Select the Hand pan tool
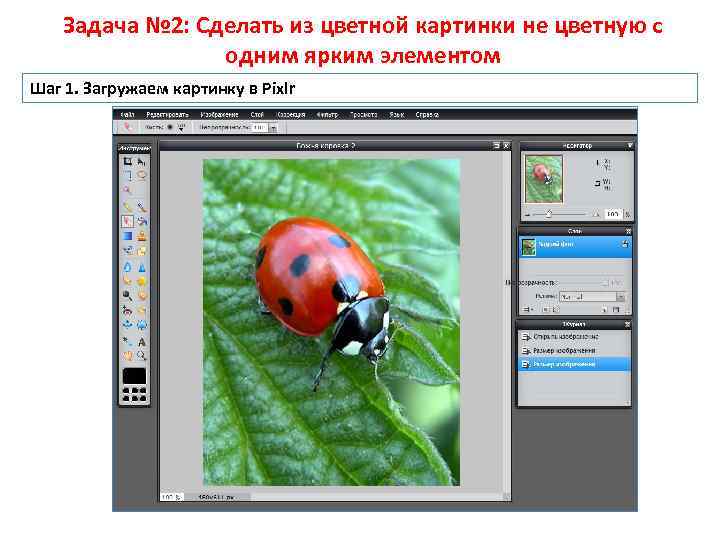This screenshot has width=720, height=540. [127, 355]
